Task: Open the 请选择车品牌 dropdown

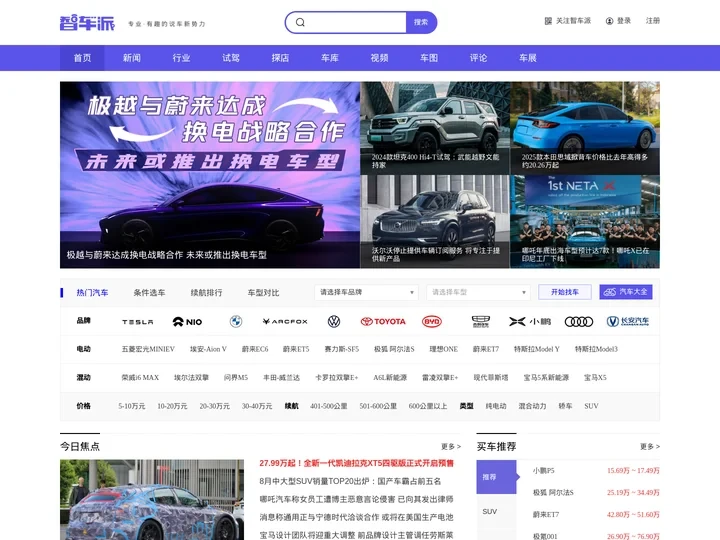Action: click(366, 292)
